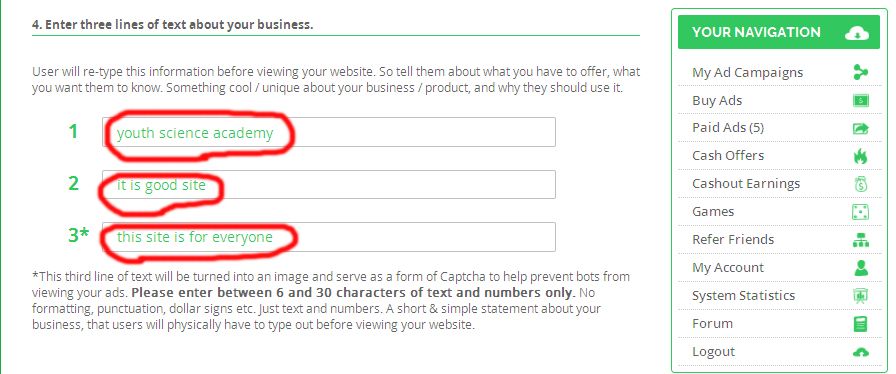Image resolution: width=896 pixels, height=374 pixels.
Task: Click the Refer Friends hierarchy icon
Action: click(x=860, y=240)
